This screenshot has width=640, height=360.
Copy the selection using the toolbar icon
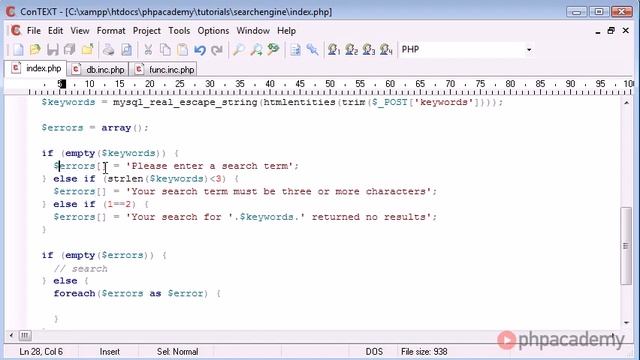click(165, 50)
